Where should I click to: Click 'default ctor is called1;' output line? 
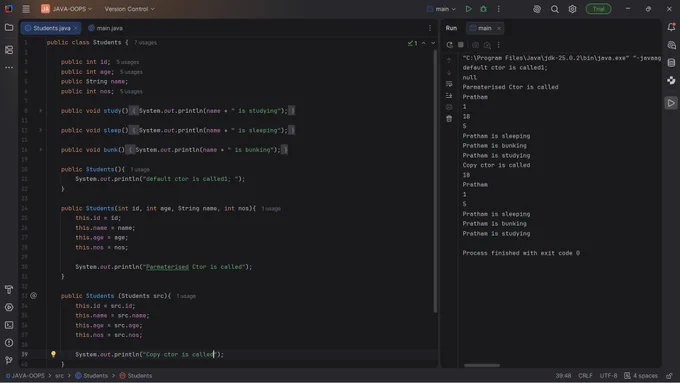505,67
